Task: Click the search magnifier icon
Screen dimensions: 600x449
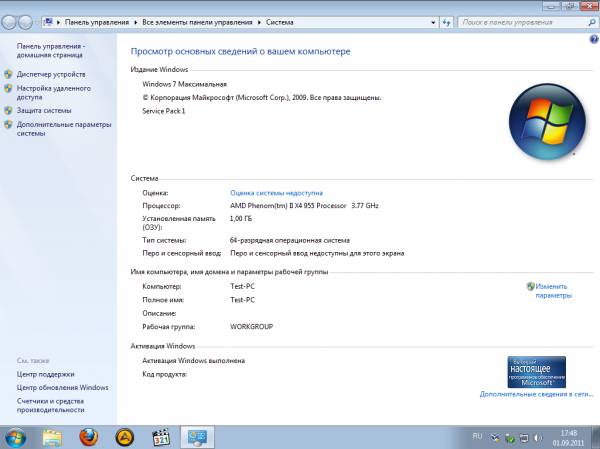Action: pos(592,22)
